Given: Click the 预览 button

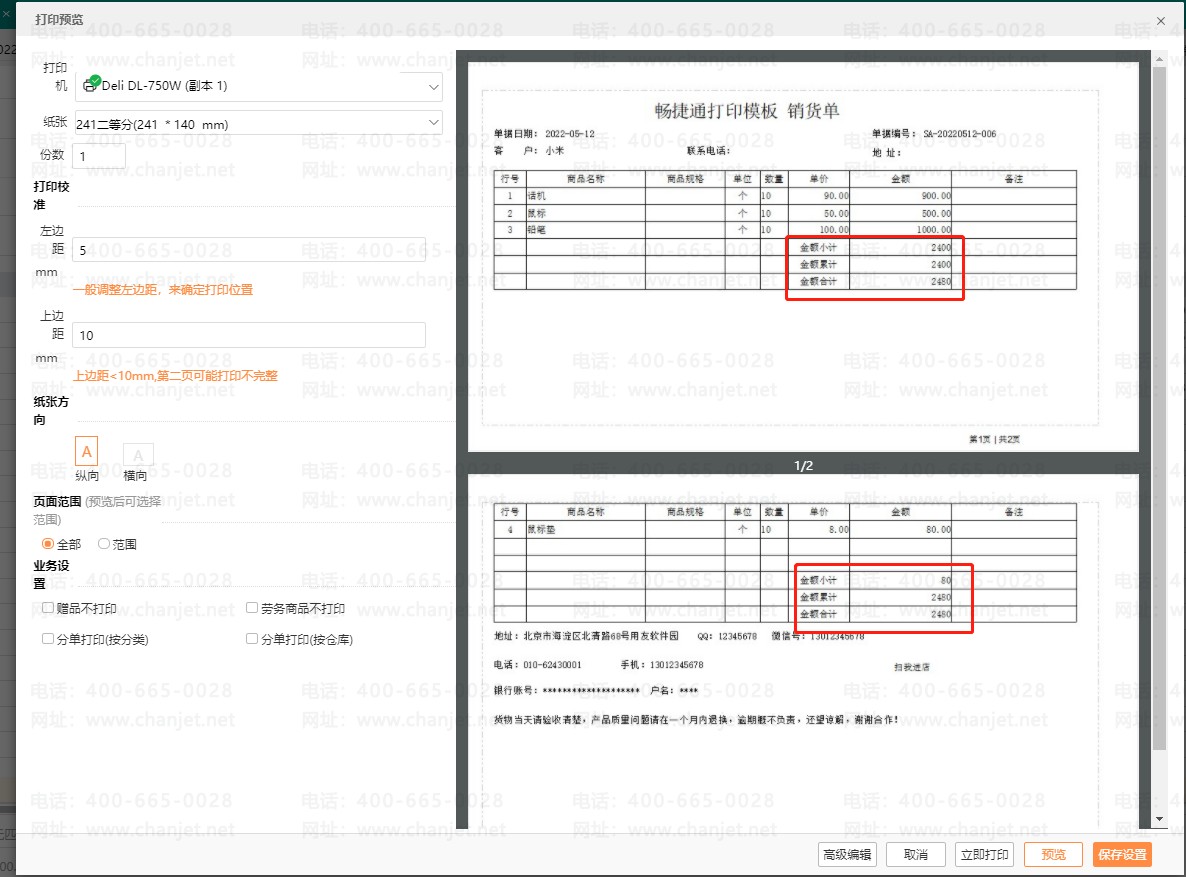Looking at the screenshot, I should [1053, 854].
